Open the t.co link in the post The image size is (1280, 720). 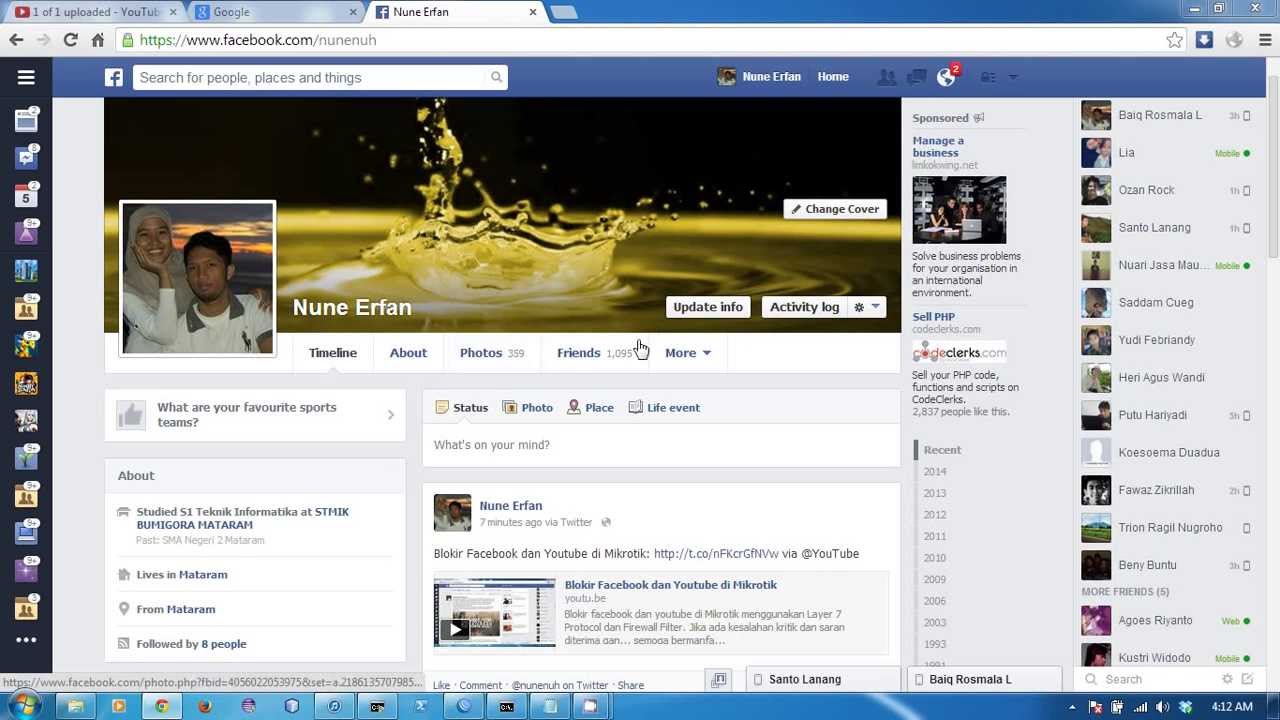point(716,554)
